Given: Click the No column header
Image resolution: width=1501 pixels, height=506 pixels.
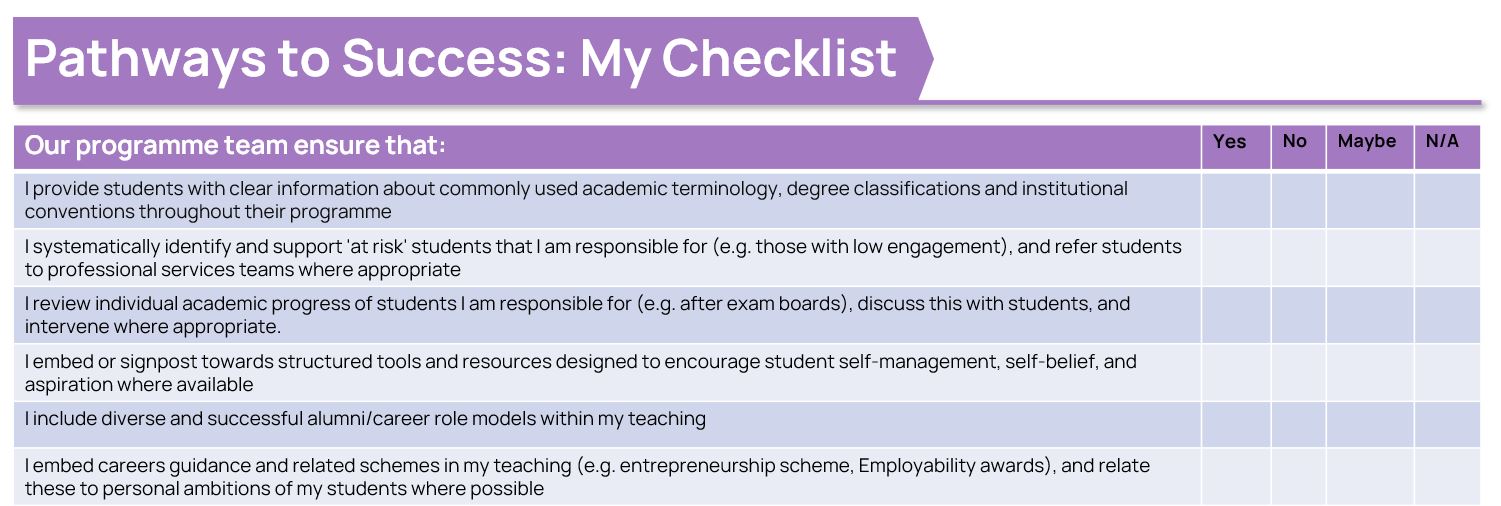Looking at the screenshot, I should coord(1295,141).
